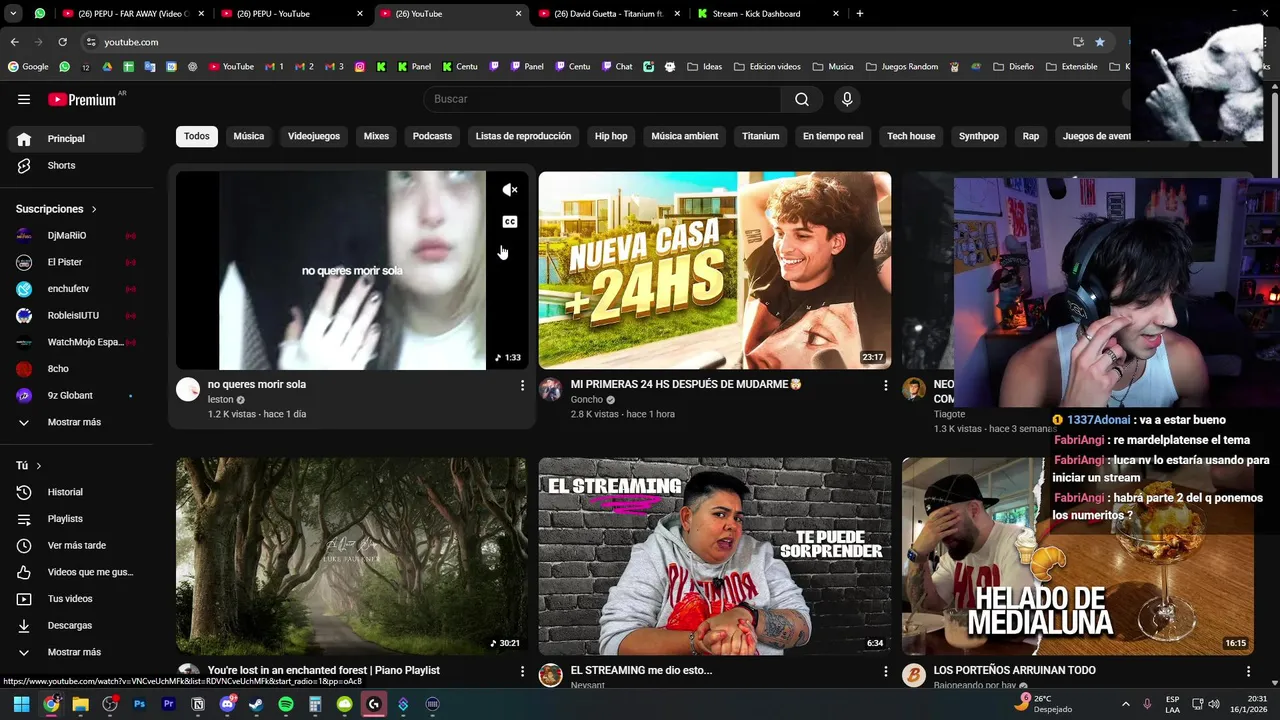The image size is (1280, 720).
Task: Open NUEVA CASA +24HS video thumbnail
Action: (715, 270)
